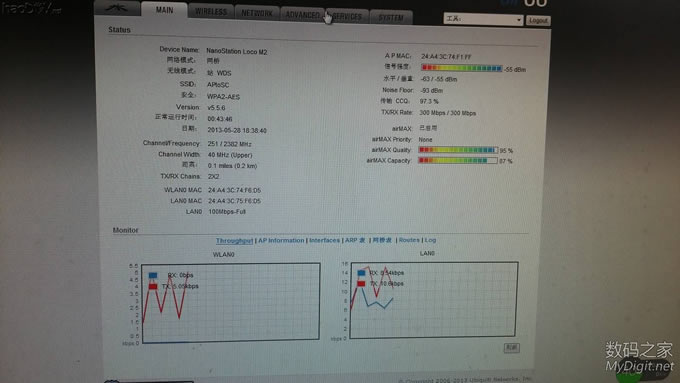Click the LAN0 MAC value 24:A4:3C:75:F6:D5
The height and width of the screenshot is (383, 680).
(x=235, y=201)
